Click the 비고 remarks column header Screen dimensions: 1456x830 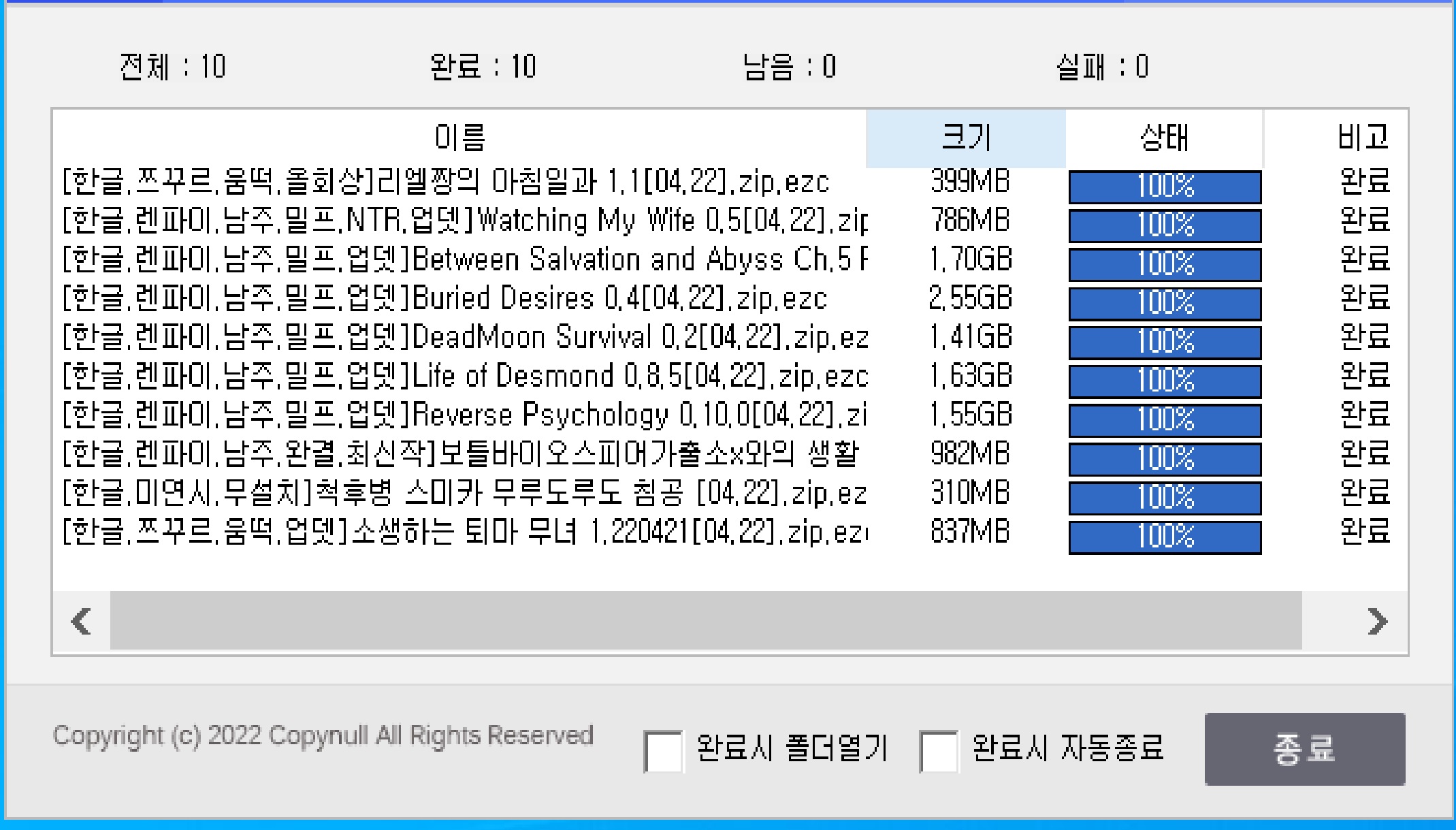tap(1361, 138)
